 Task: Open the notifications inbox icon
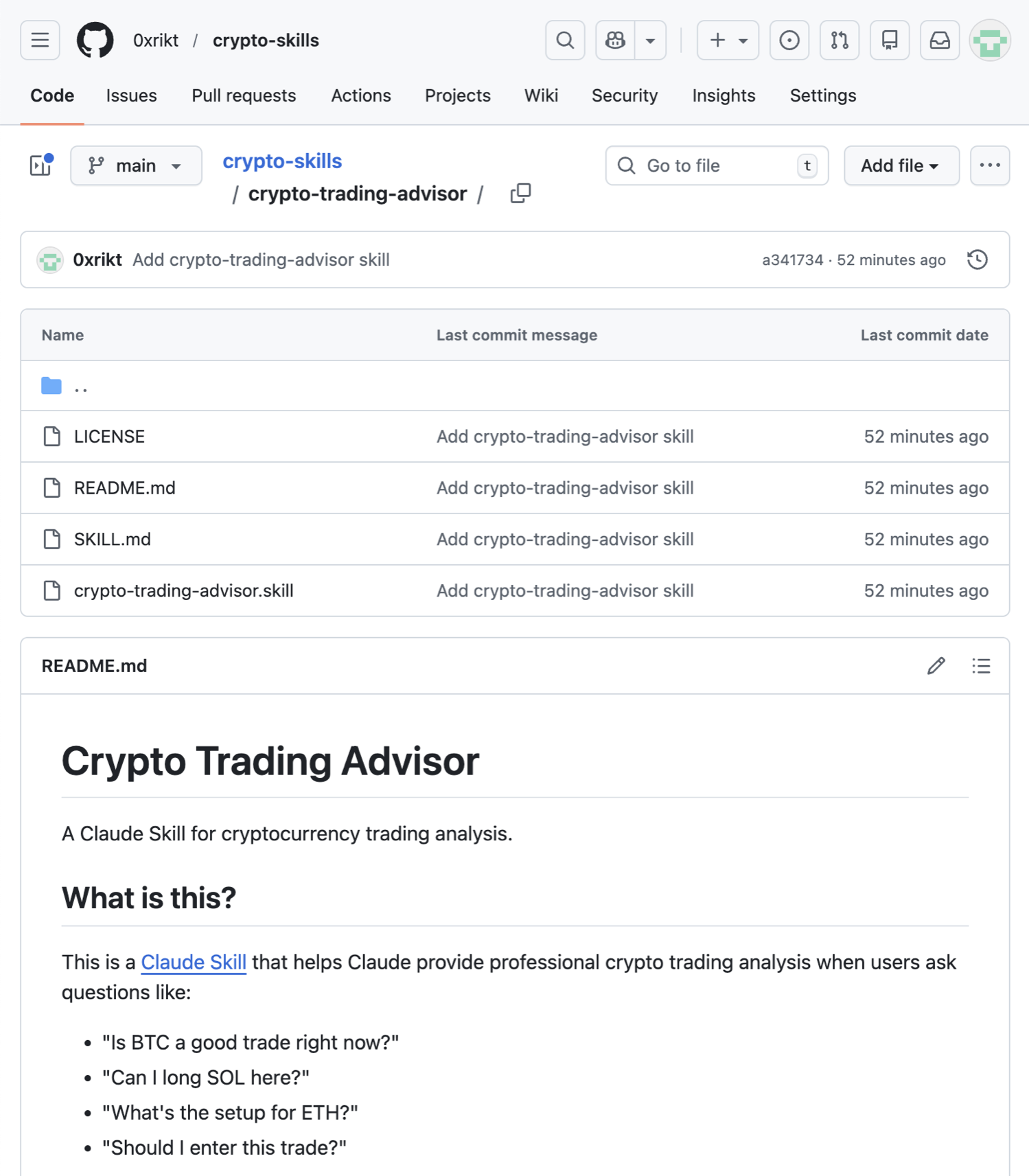(940, 41)
